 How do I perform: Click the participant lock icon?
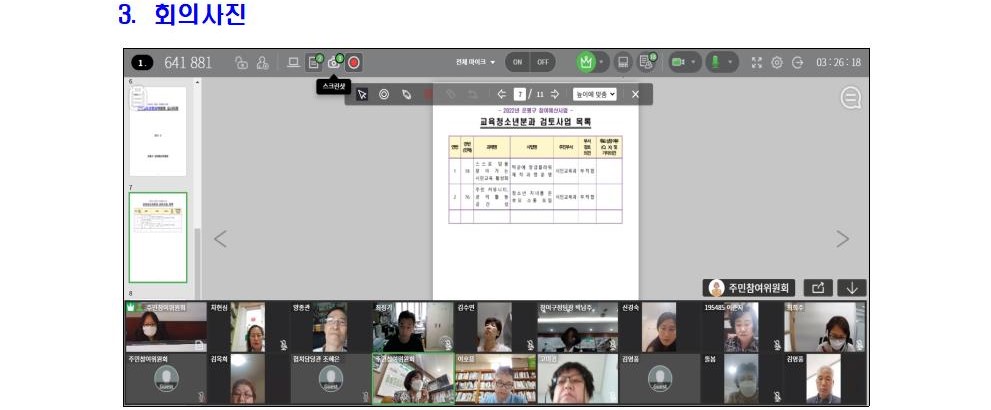tap(263, 63)
